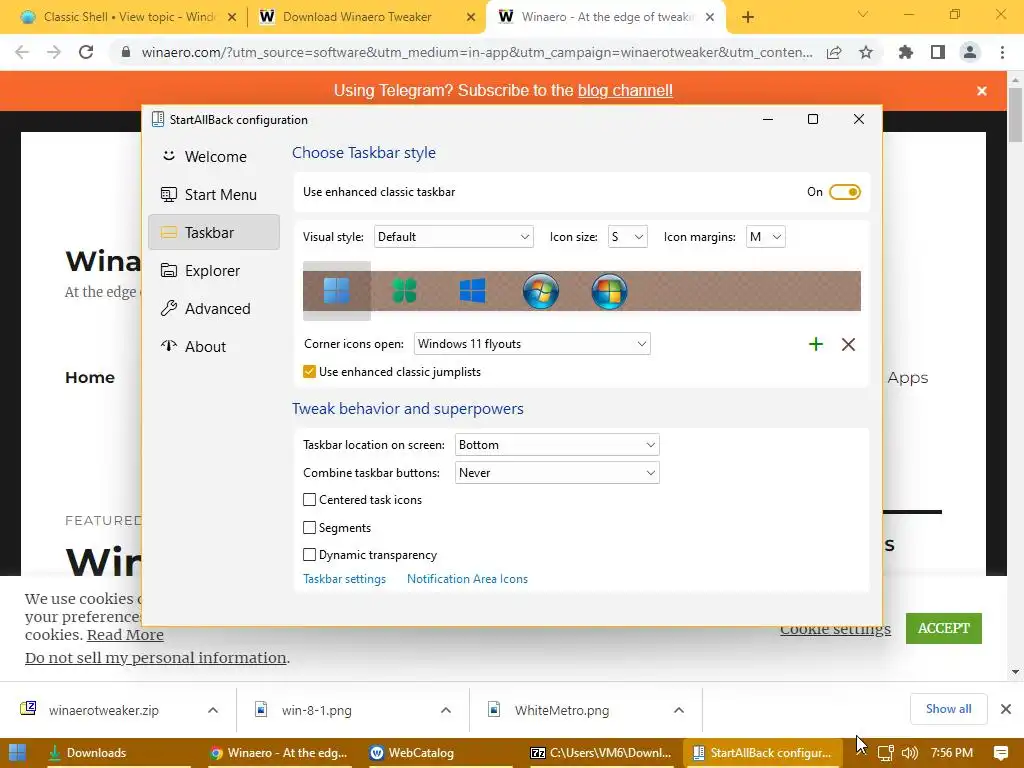Switch to Classic Shell browser tab
This screenshot has height=768, width=1024.
pyautogui.click(x=124, y=17)
